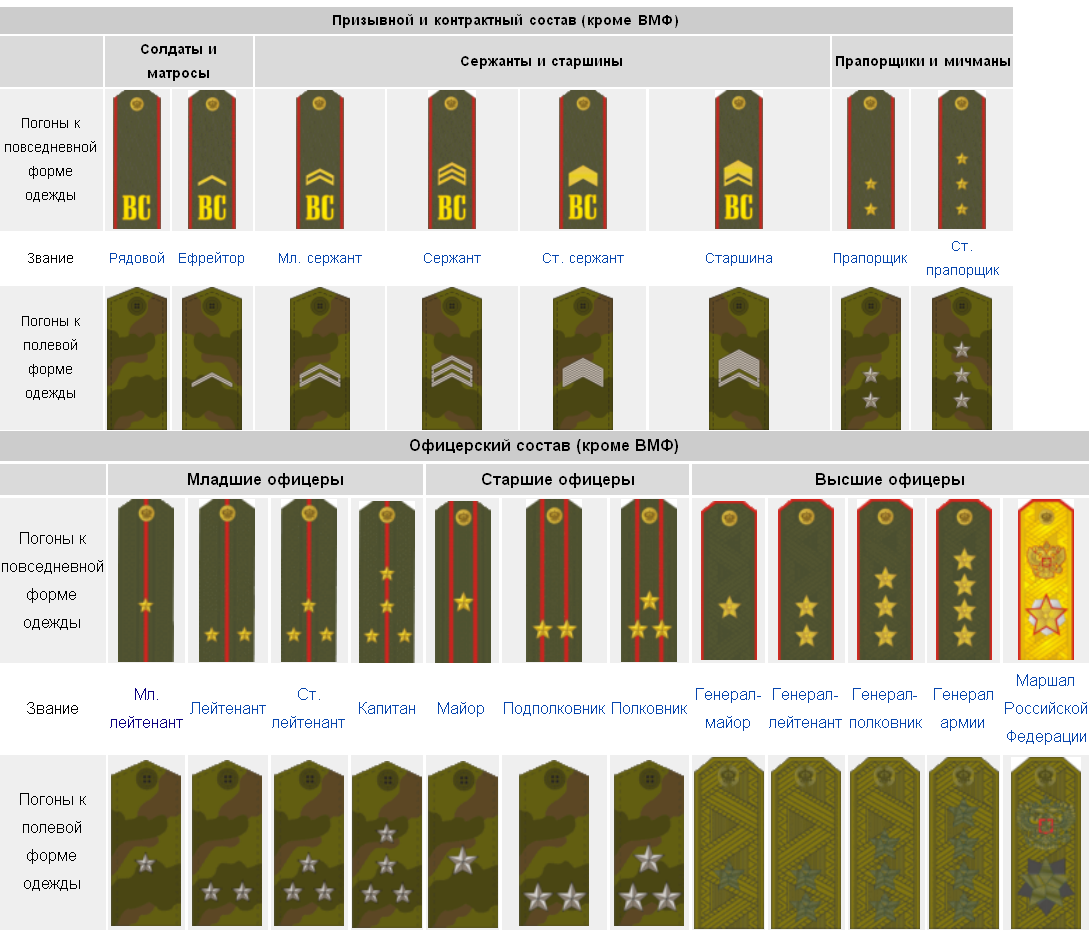
Task: Click Ст. сержант everyday epaulette image
Action: [583, 159]
